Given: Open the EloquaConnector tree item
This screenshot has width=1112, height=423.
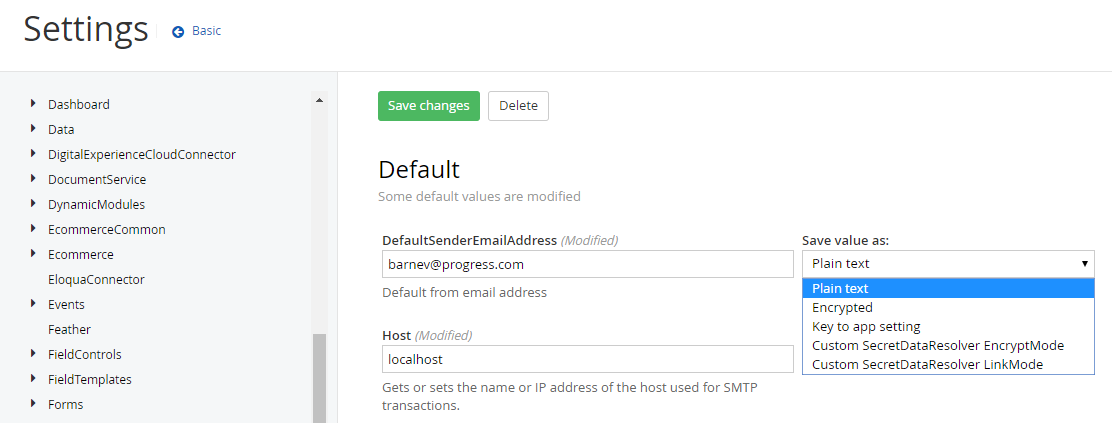Looking at the screenshot, I should pos(96,279).
